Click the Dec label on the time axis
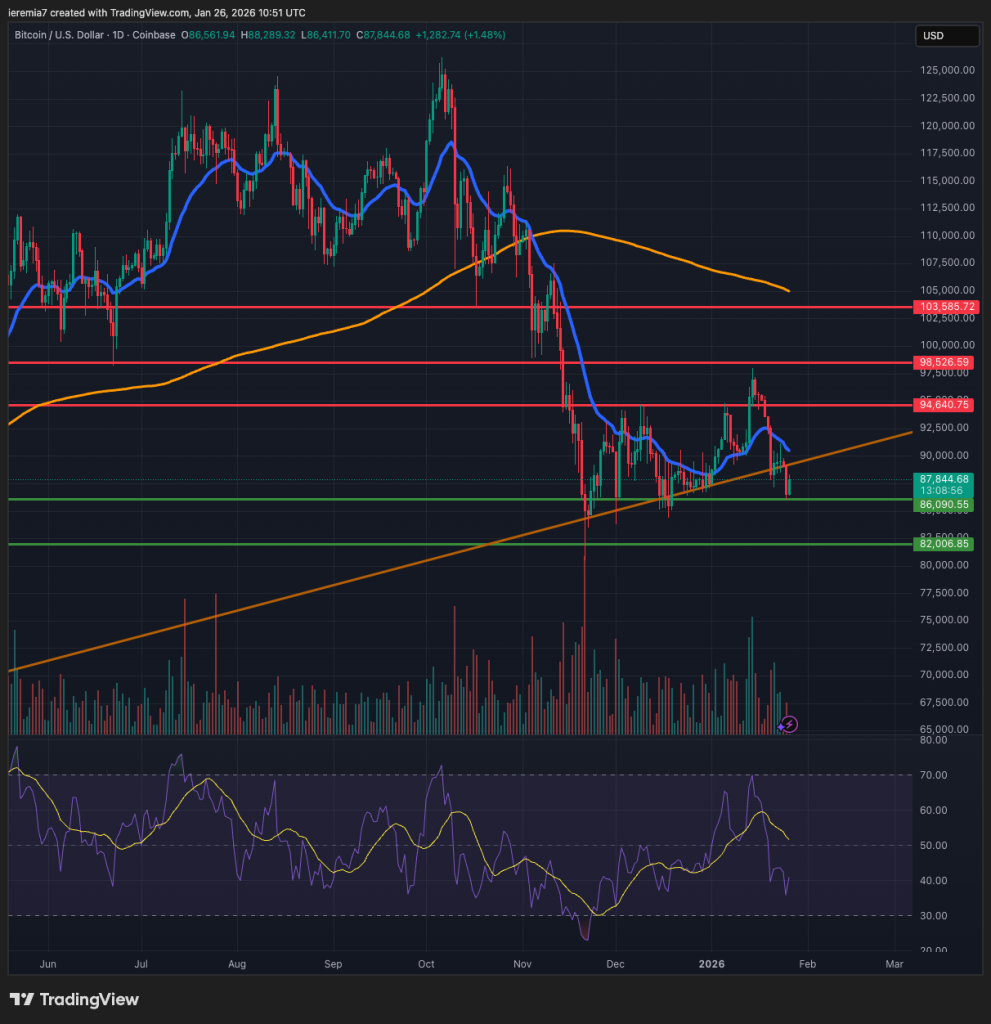Image resolution: width=991 pixels, height=1024 pixels. click(x=615, y=964)
